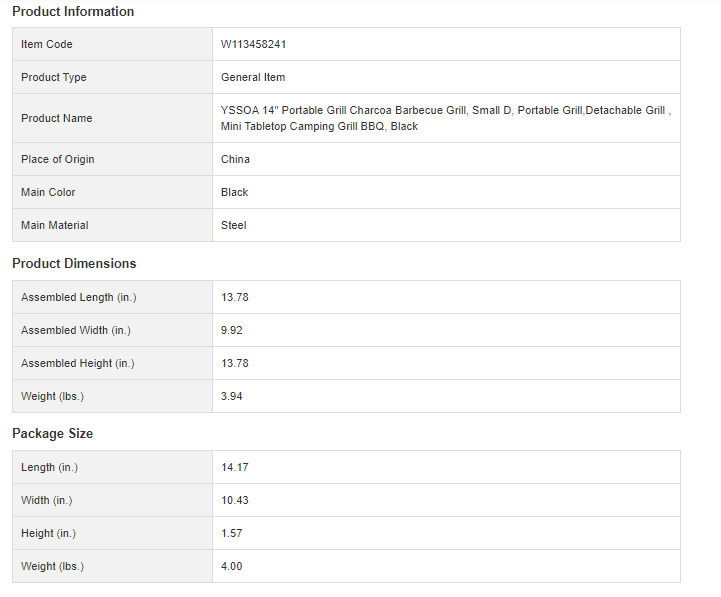Click the General Item product type value
721x597 pixels.
[253, 77]
